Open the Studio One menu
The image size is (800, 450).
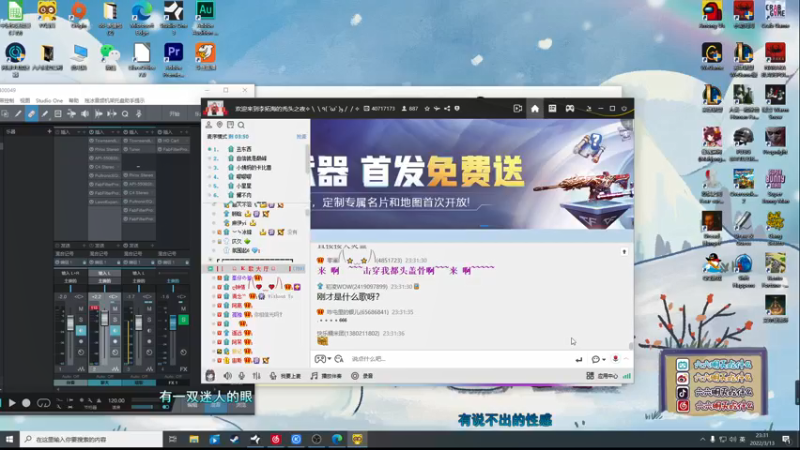[49, 101]
